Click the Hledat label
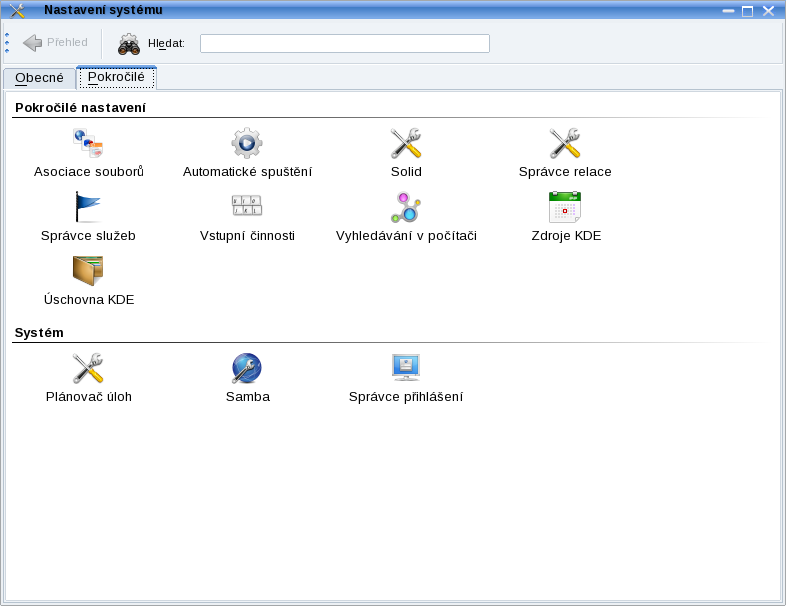This screenshot has height=606, width=786. tap(166, 44)
